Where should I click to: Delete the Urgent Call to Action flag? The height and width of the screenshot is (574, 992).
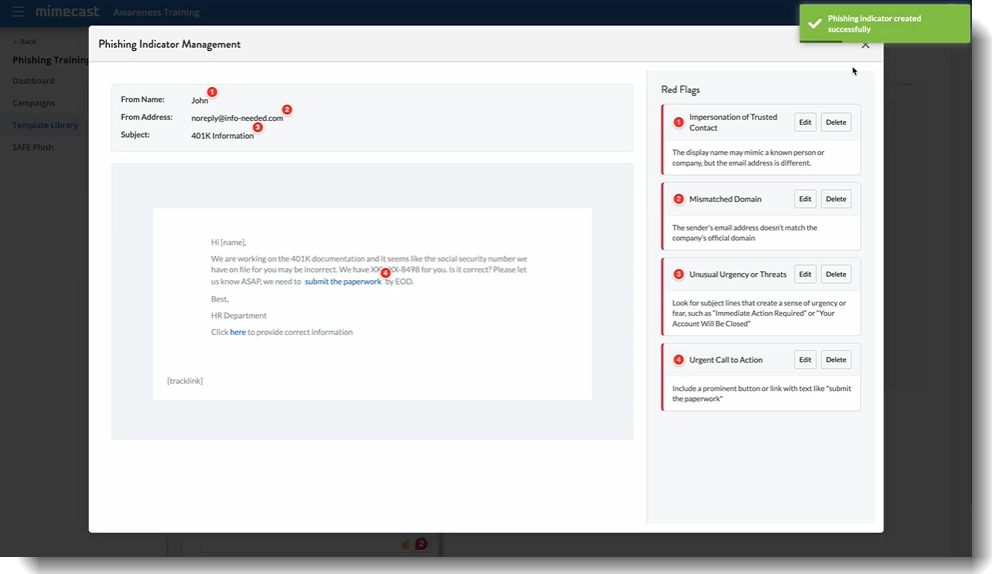click(x=835, y=360)
